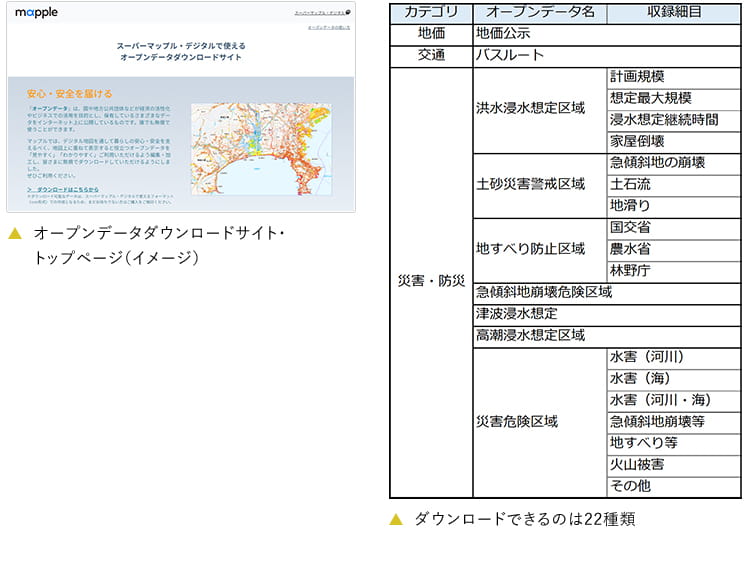Click the トップページ（イメージ） caption text

click(116, 257)
